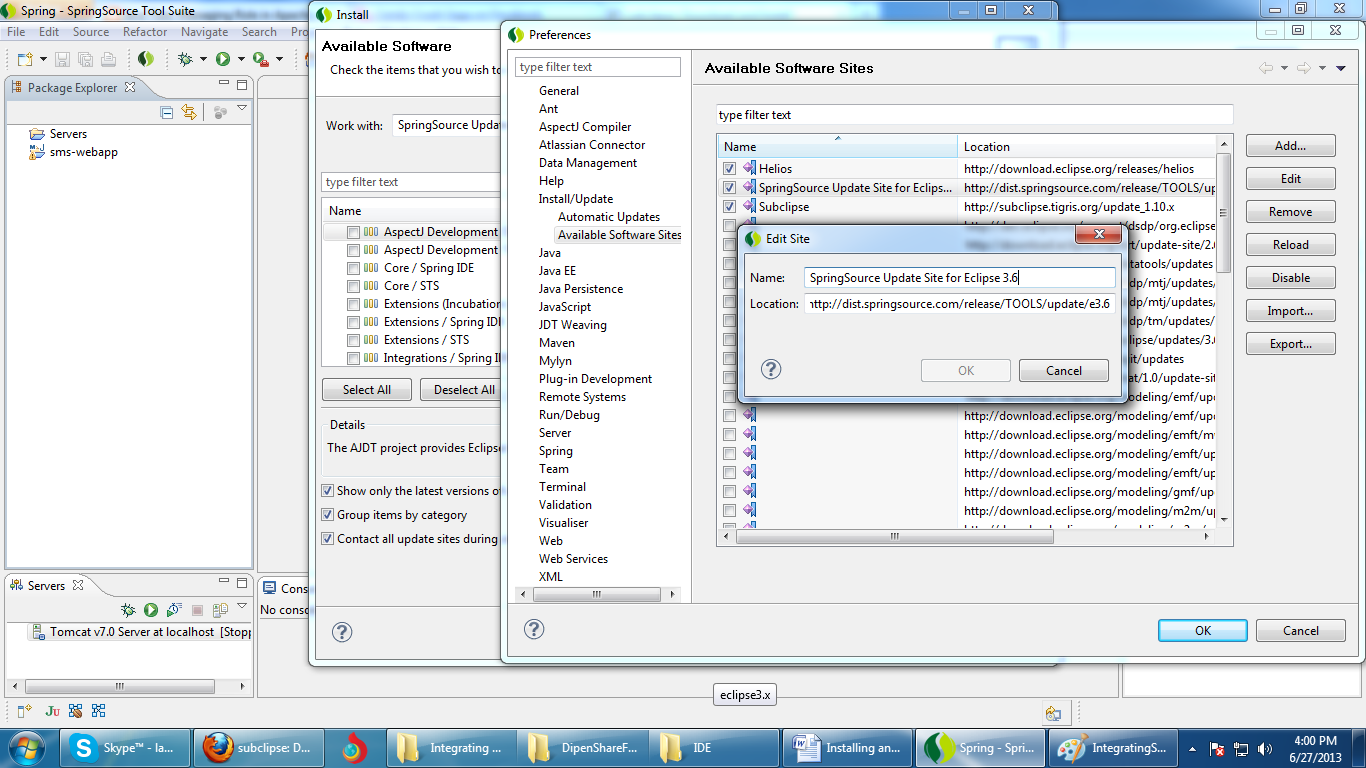Uncheck the Subclipse software site
The width and height of the screenshot is (1366, 768).
pyautogui.click(x=730, y=206)
